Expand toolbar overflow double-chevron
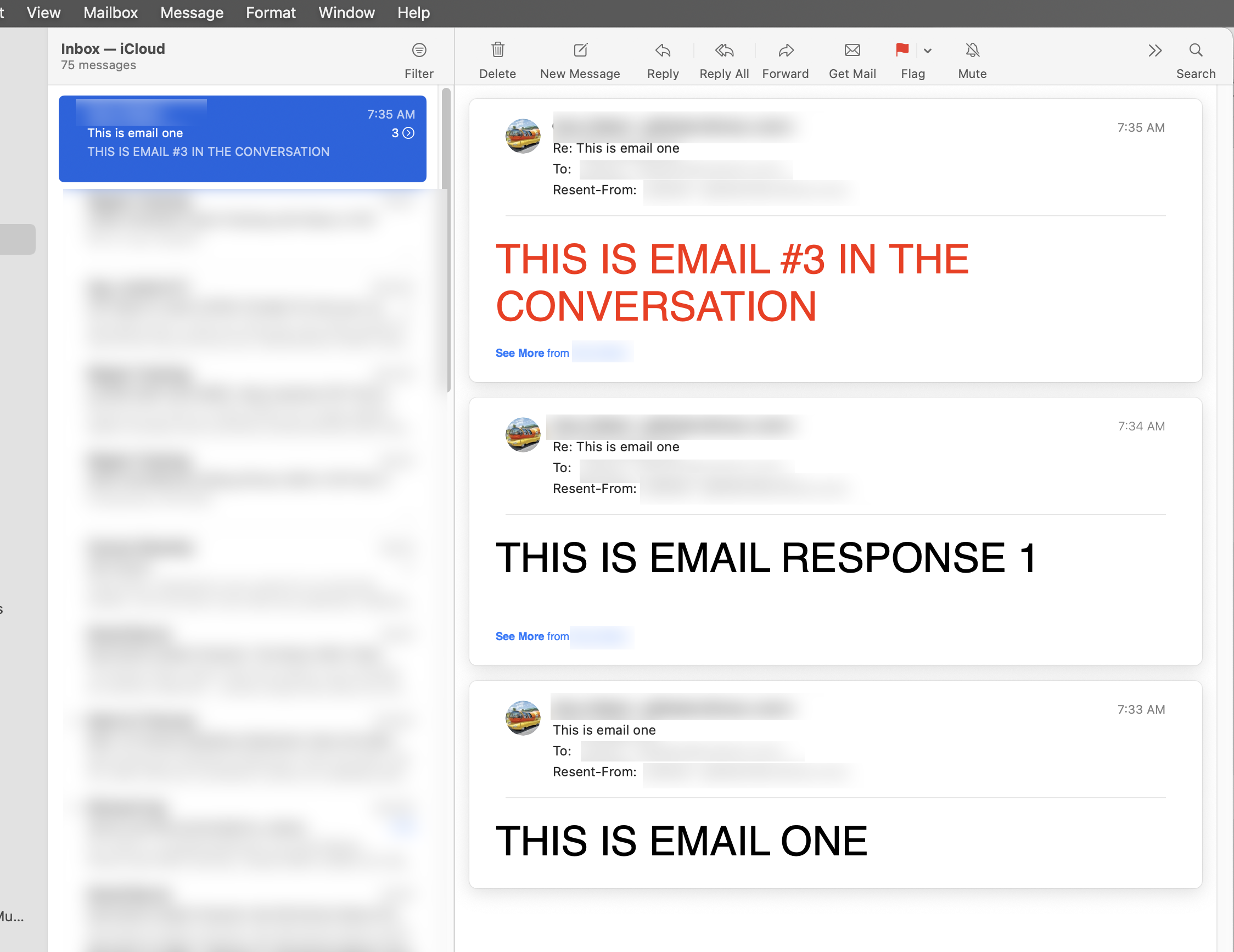1234x952 pixels. (1154, 51)
